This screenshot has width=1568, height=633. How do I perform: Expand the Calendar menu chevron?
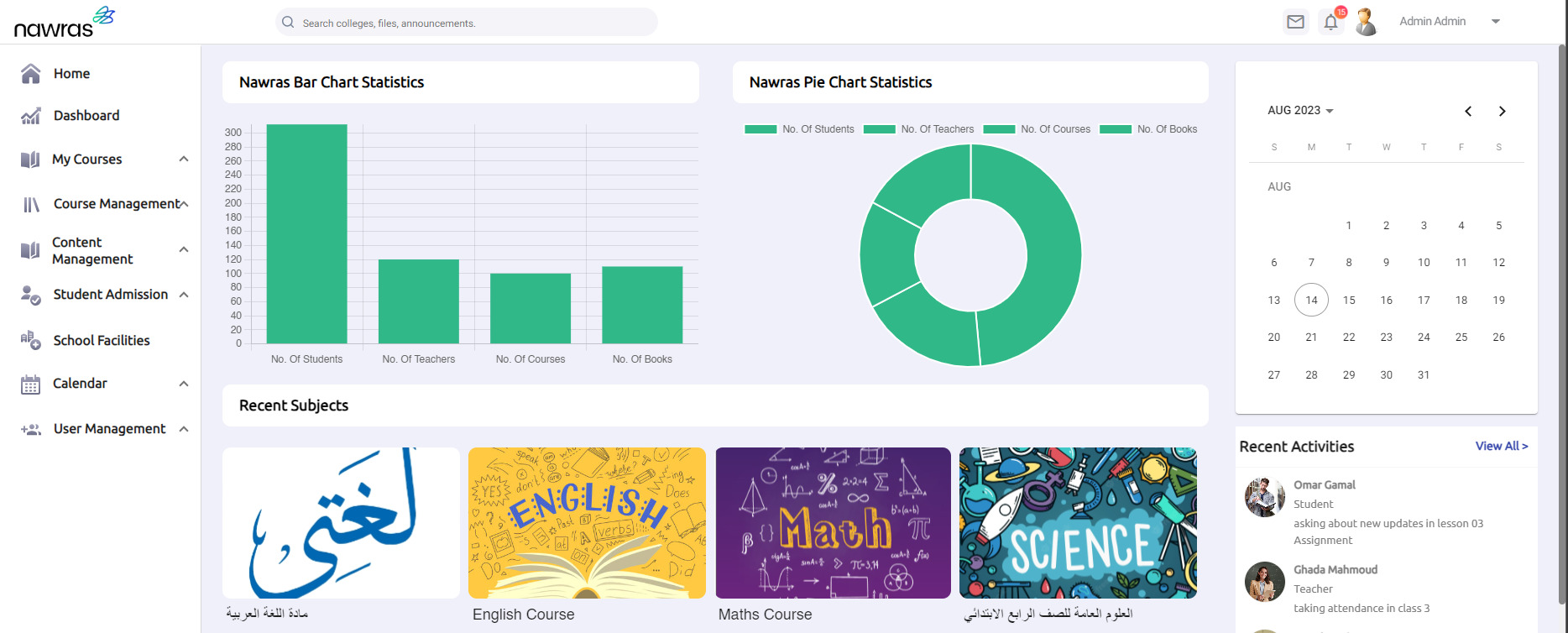[x=184, y=384]
